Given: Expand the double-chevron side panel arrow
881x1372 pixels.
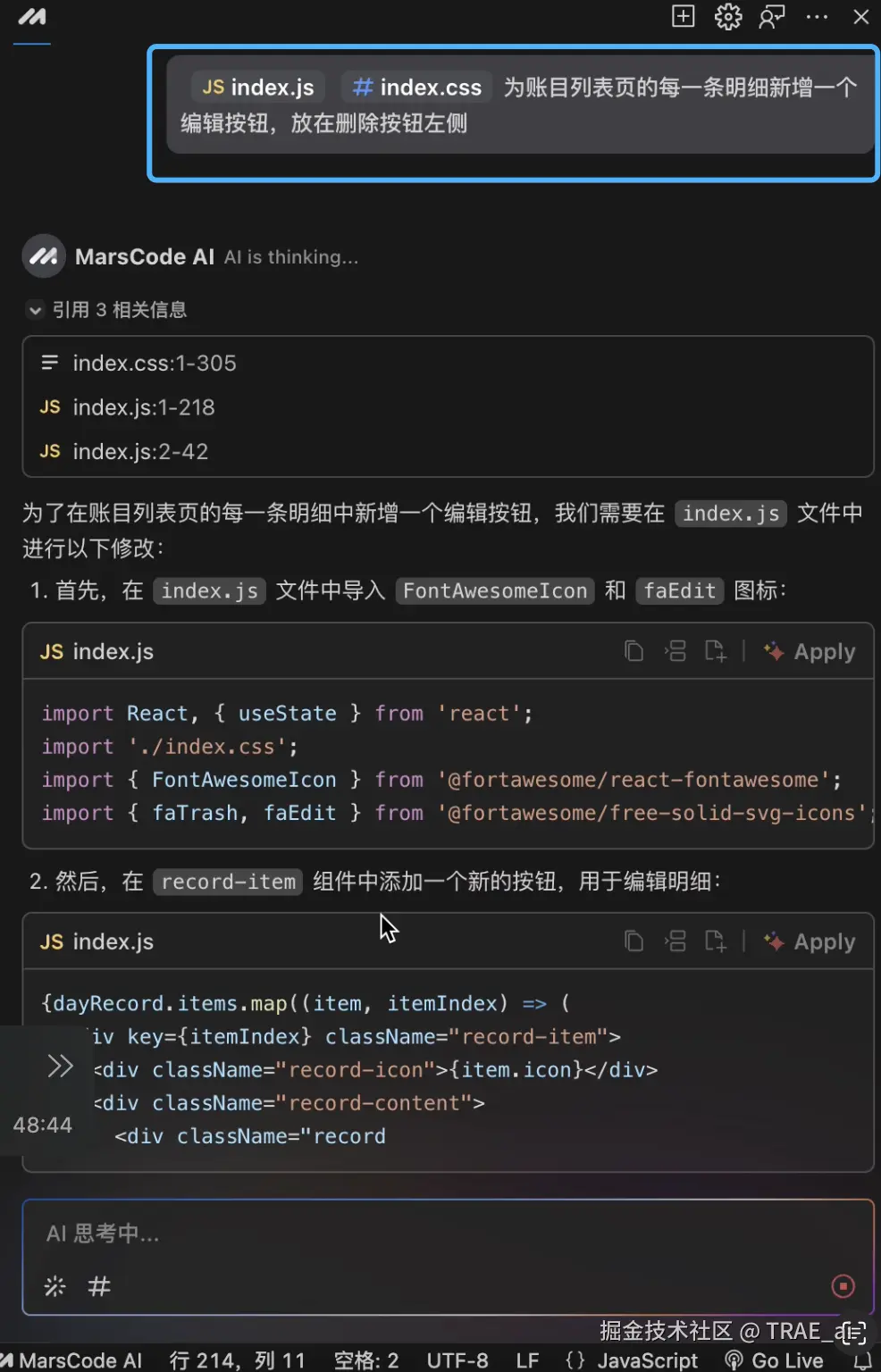Looking at the screenshot, I should 60,1066.
